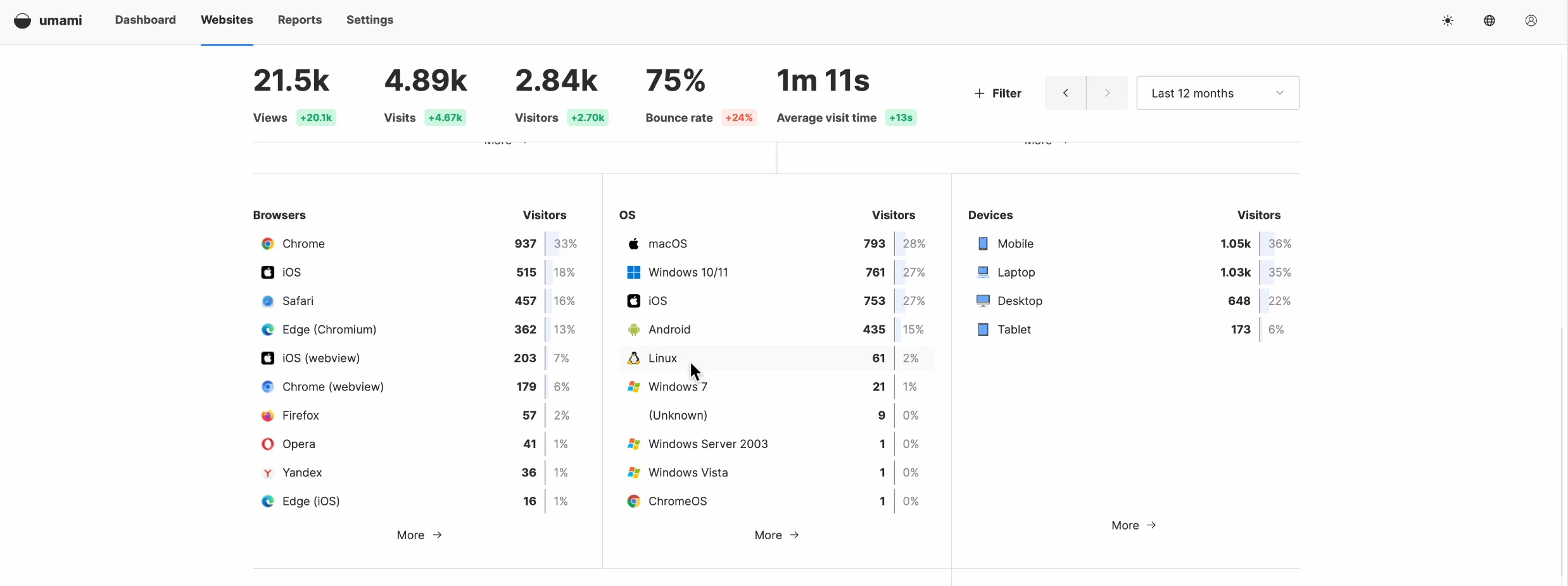Click the ChromeOS icon

[633, 501]
